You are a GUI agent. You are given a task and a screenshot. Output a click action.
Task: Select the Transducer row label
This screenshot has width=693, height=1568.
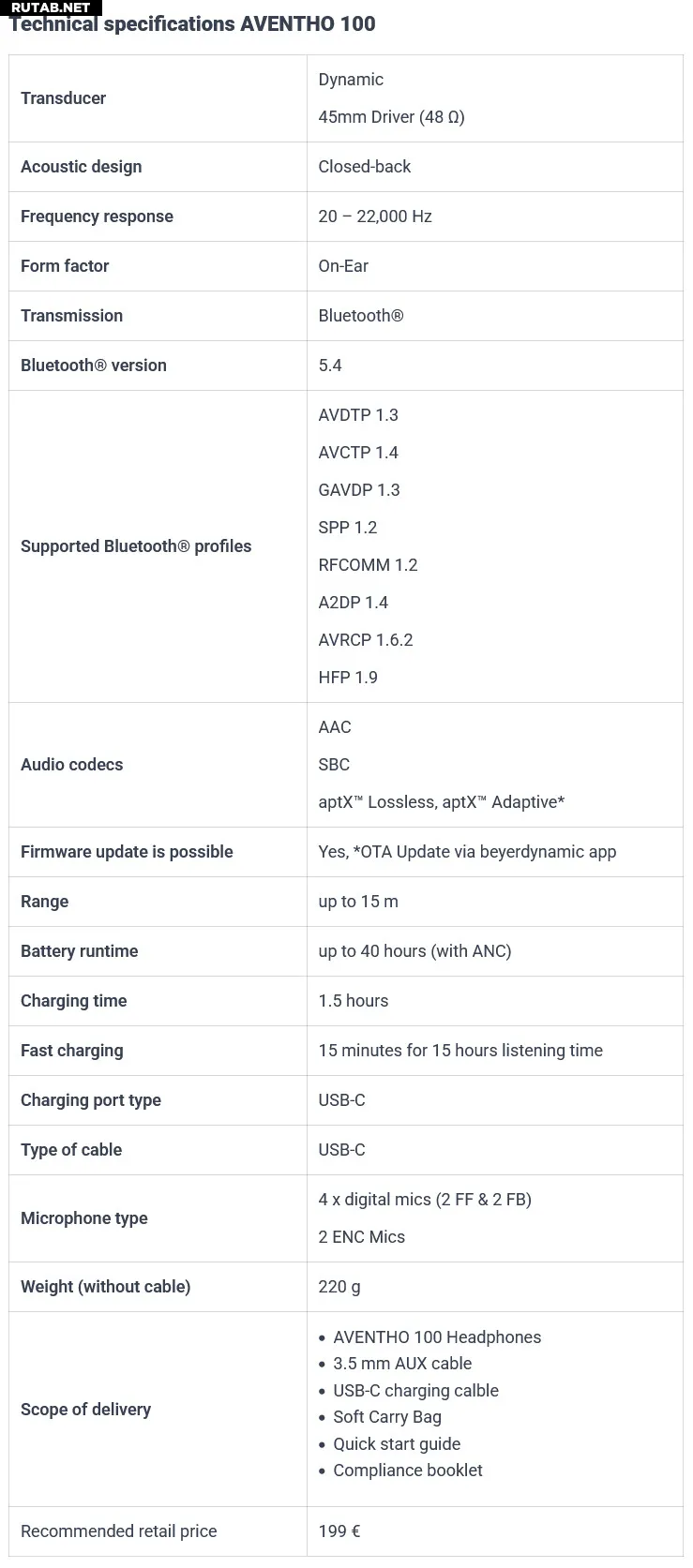(63, 98)
